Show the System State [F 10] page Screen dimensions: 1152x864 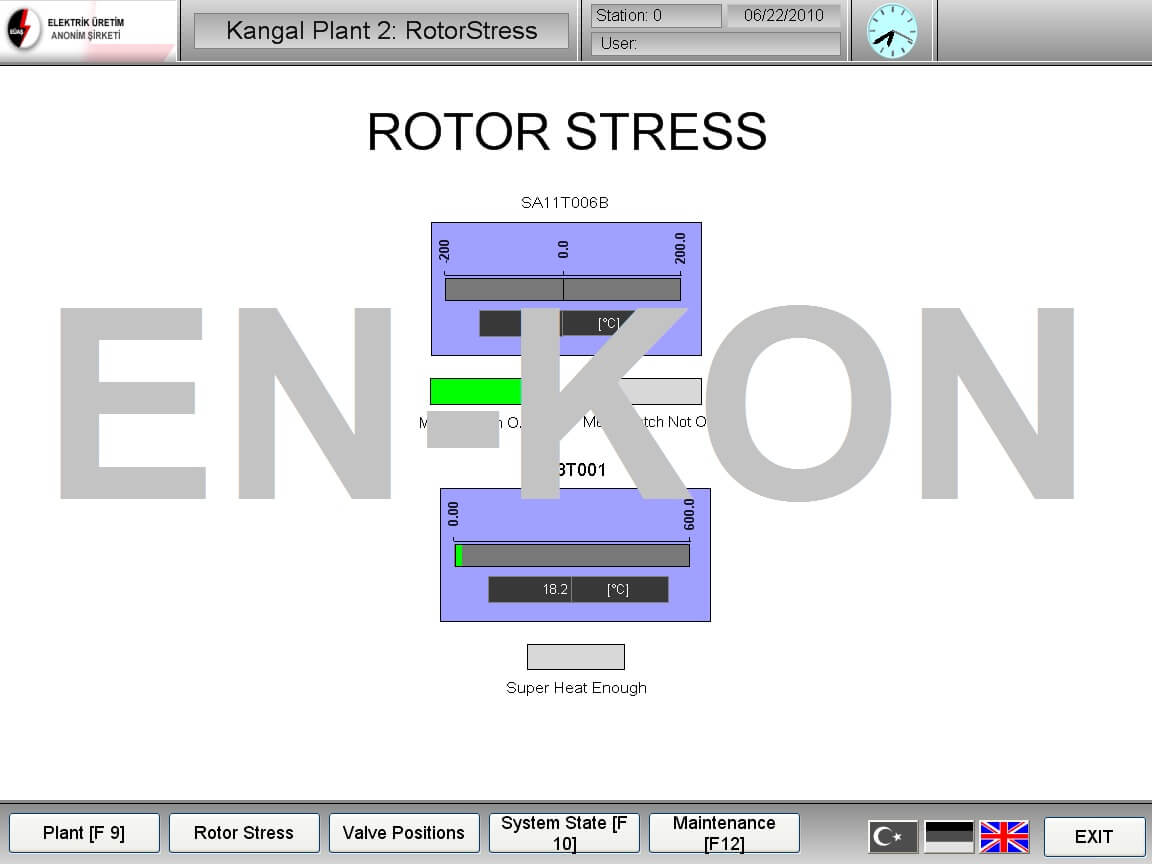point(564,833)
